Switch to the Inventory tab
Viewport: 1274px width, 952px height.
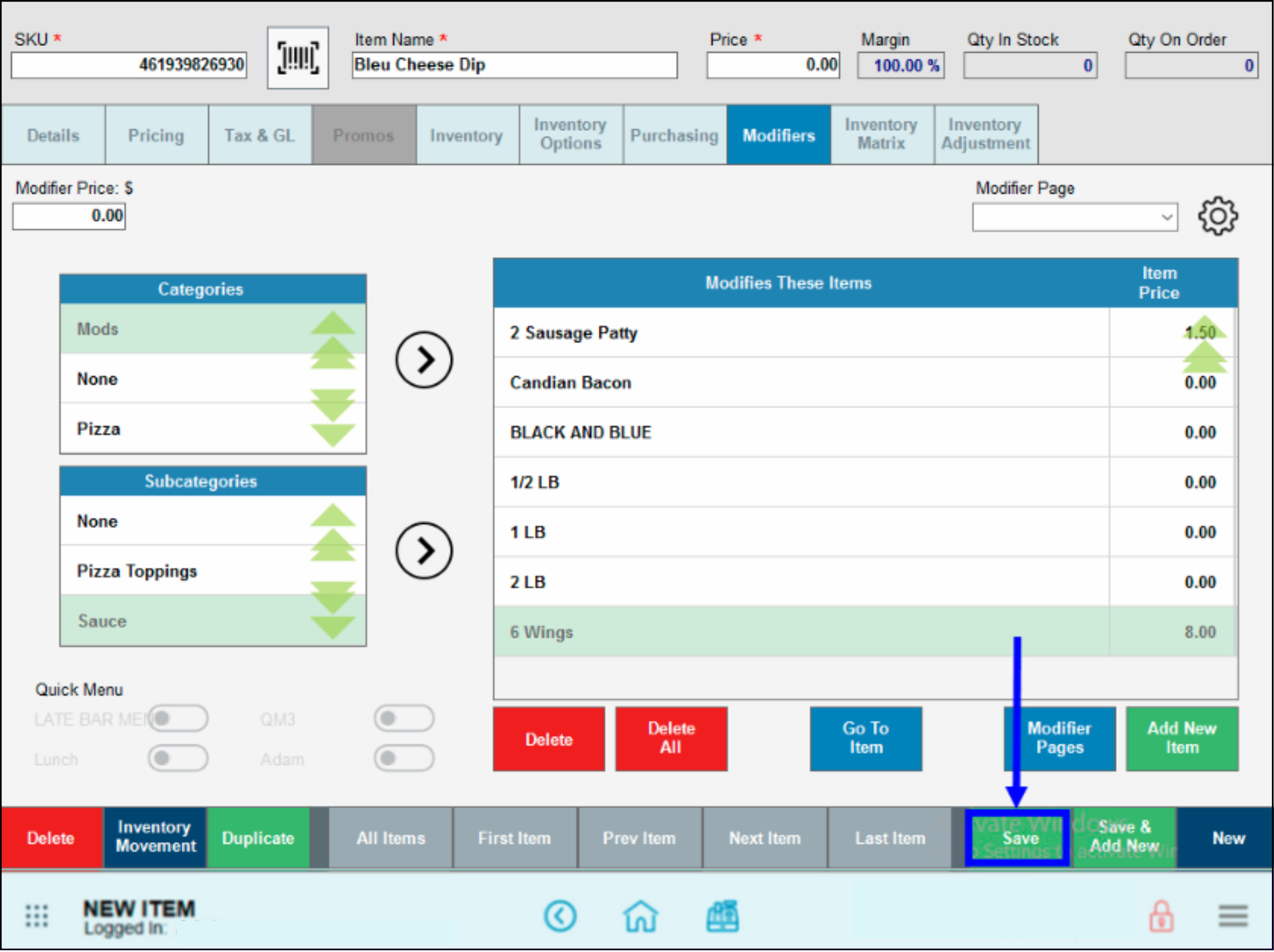click(467, 135)
